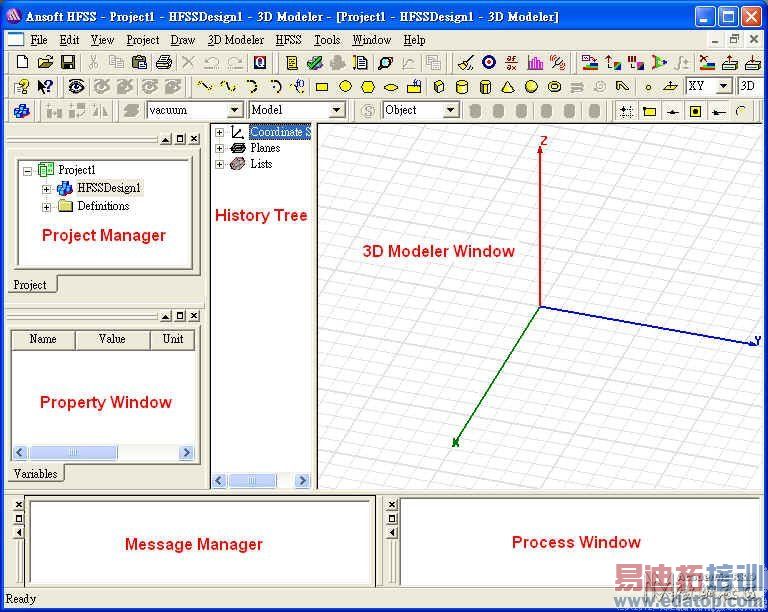Toggle object visibility with eye icon

coord(76,87)
